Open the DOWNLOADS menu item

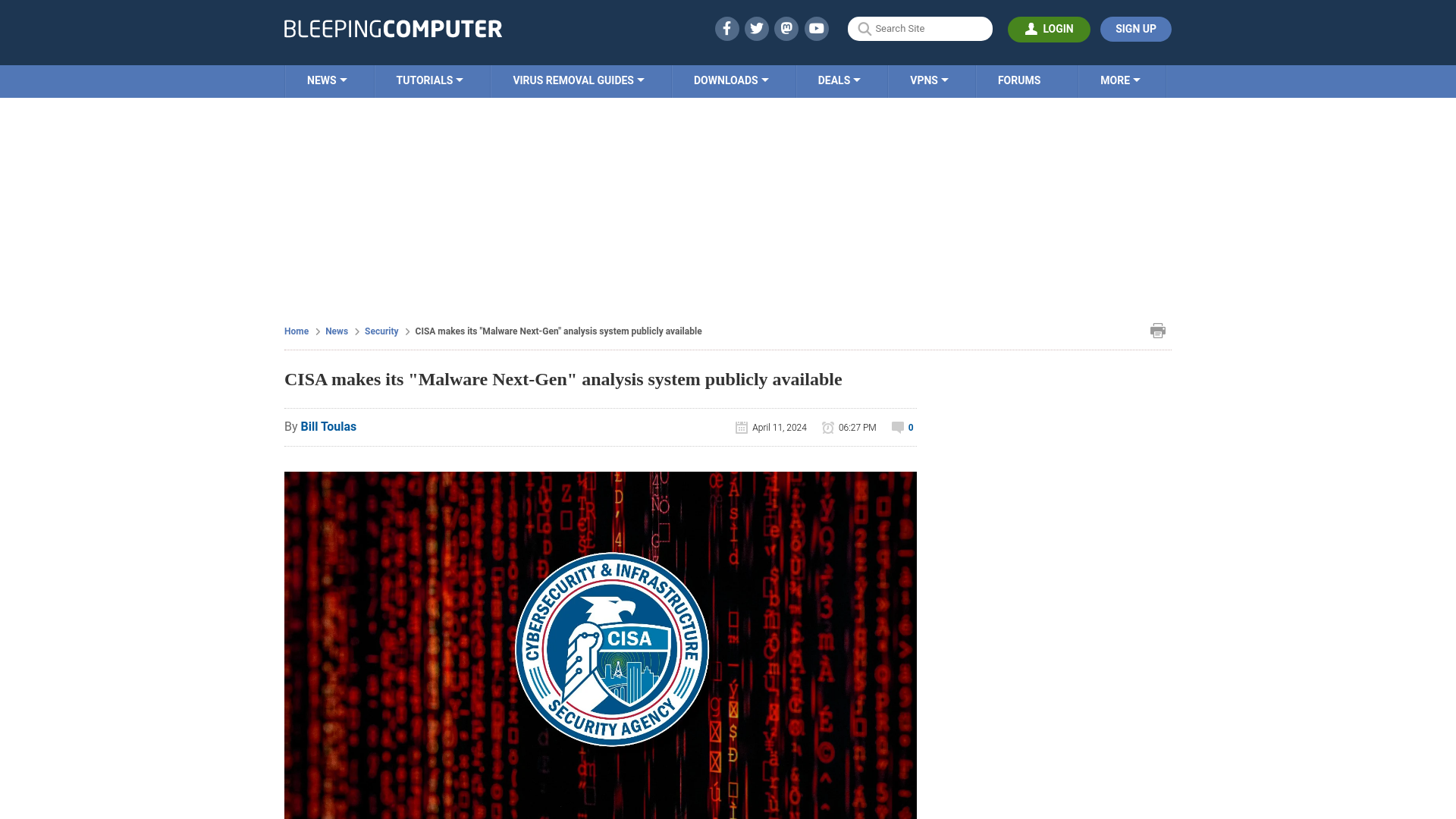click(x=731, y=80)
